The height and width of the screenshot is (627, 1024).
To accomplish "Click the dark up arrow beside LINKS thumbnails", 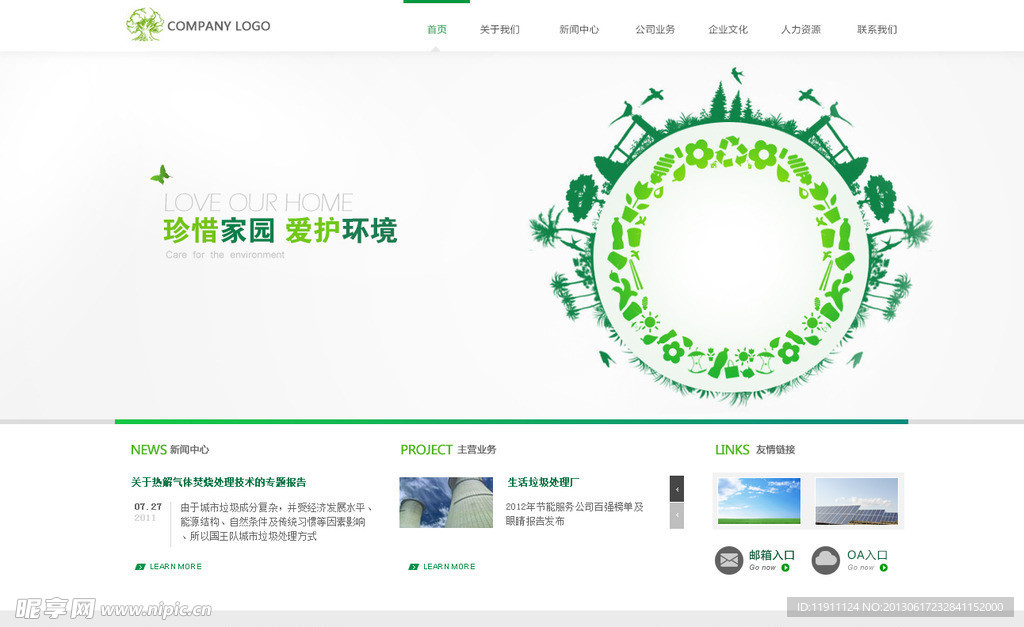I will point(676,488).
